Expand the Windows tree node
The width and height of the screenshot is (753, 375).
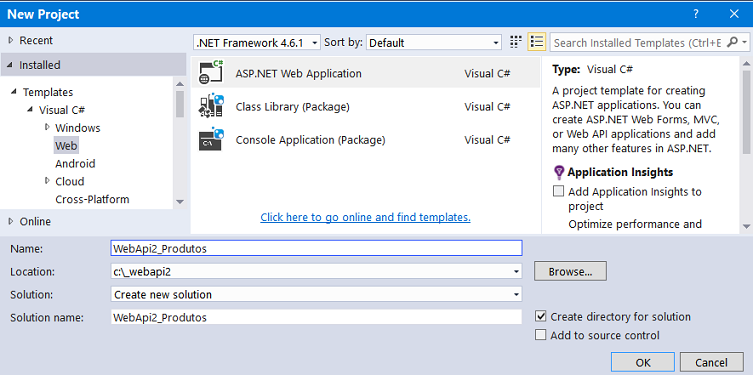pos(47,127)
